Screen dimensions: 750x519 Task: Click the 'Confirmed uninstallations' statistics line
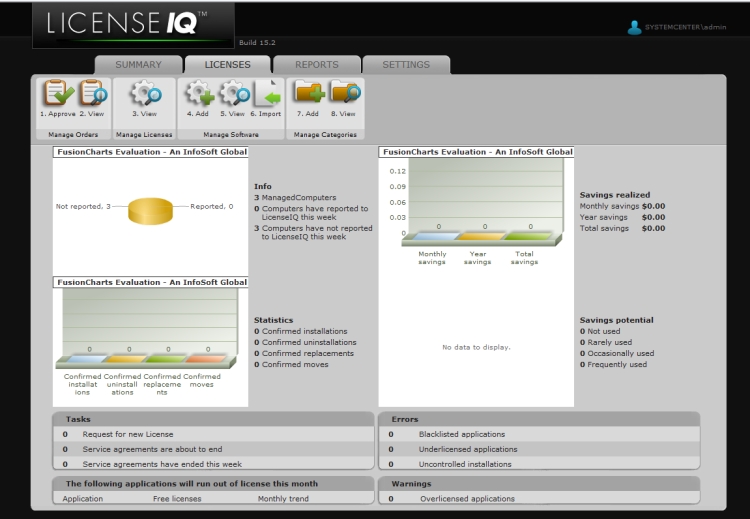(x=305, y=342)
